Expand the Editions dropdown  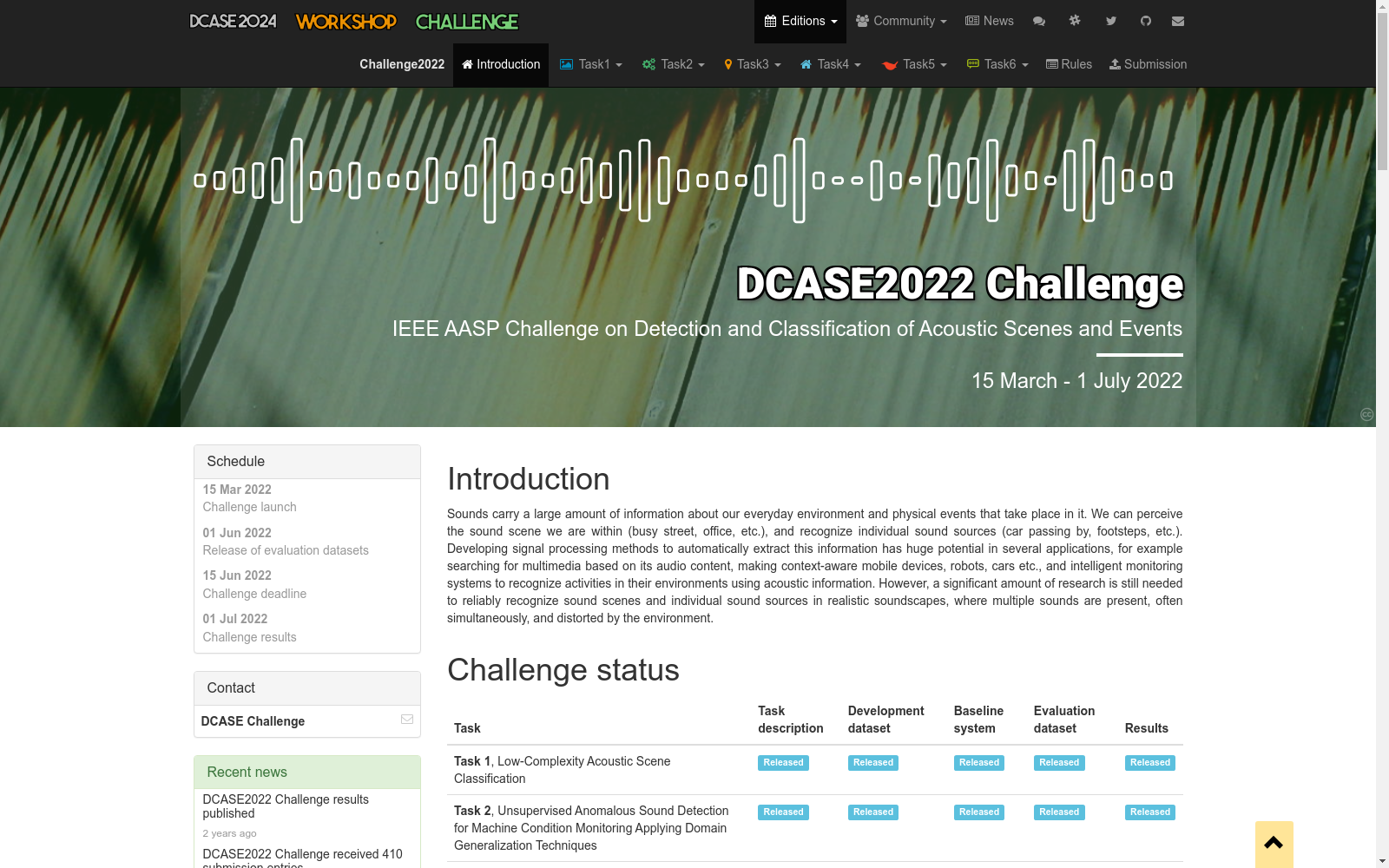pyautogui.click(x=800, y=22)
